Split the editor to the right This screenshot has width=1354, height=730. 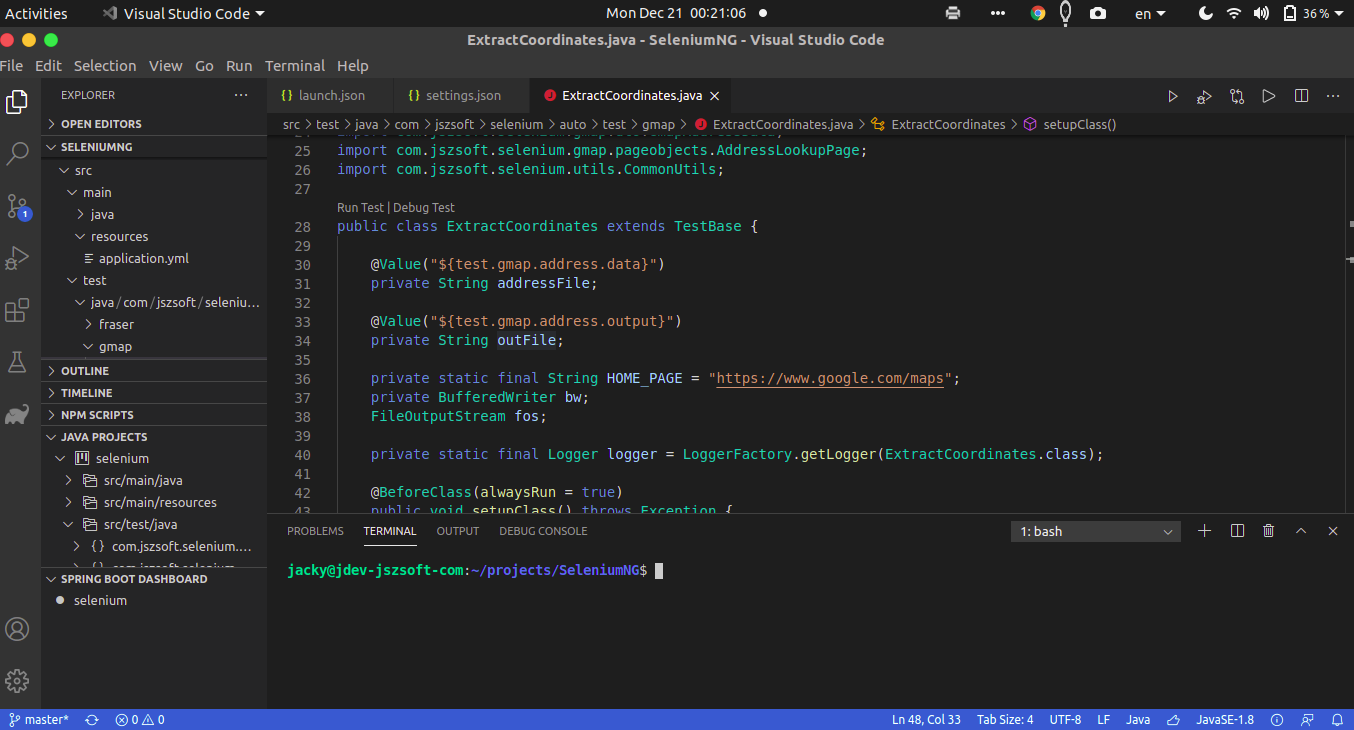[1301, 96]
